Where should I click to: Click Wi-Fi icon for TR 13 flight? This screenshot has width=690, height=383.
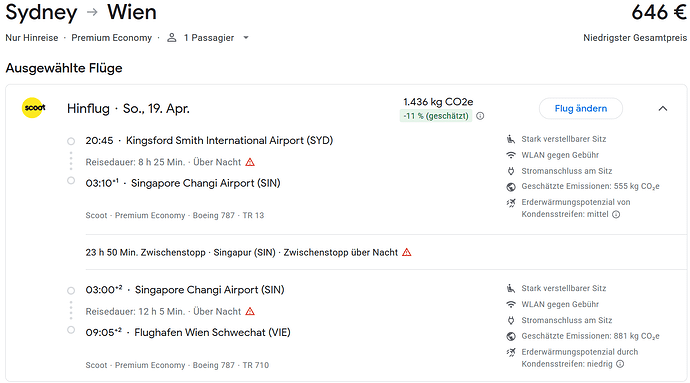tap(510, 155)
